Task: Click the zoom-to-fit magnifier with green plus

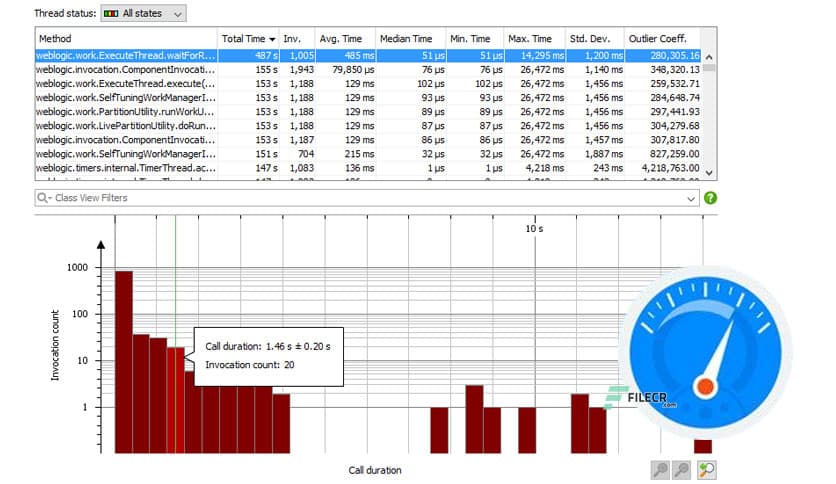Action: coord(707,470)
